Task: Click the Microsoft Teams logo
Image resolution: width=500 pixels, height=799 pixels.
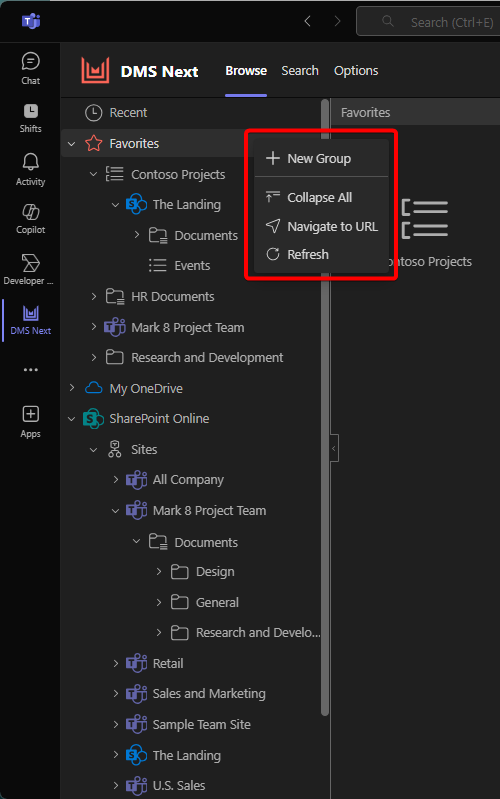Action: pyautogui.click(x=31, y=21)
